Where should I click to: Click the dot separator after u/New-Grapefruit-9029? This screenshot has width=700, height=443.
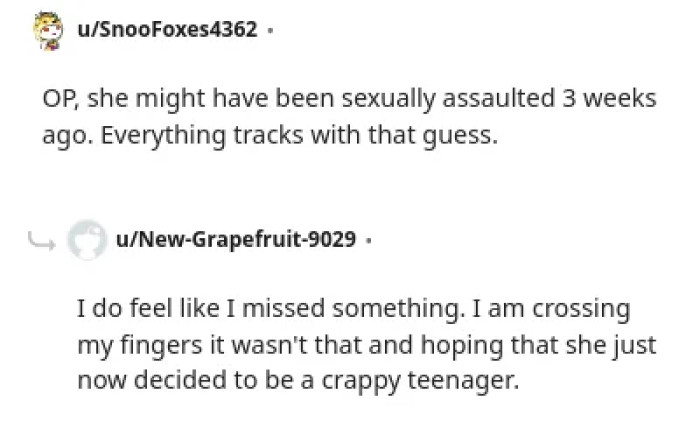pyautogui.click(x=369, y=241)
